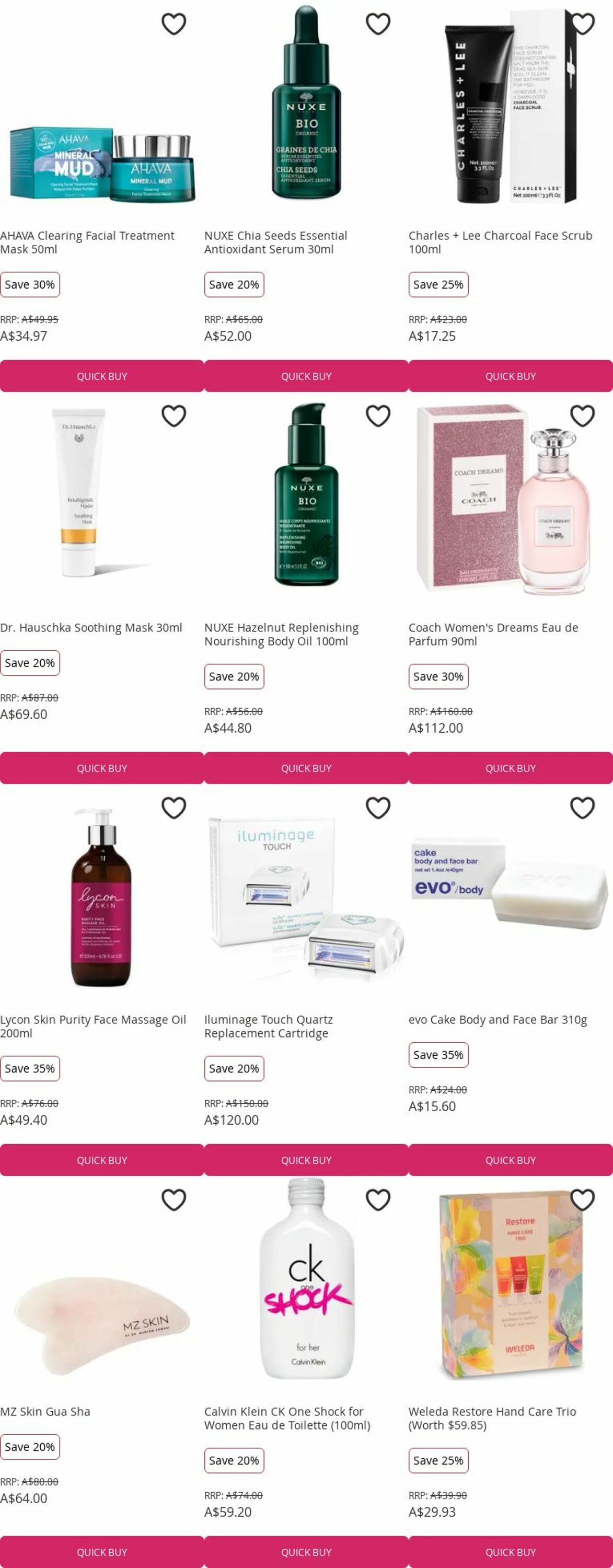Wishlist the evo Cake Body and Face Bar
The width and height of the screenshot is (613, 1568).
click(x=583, y=809)
